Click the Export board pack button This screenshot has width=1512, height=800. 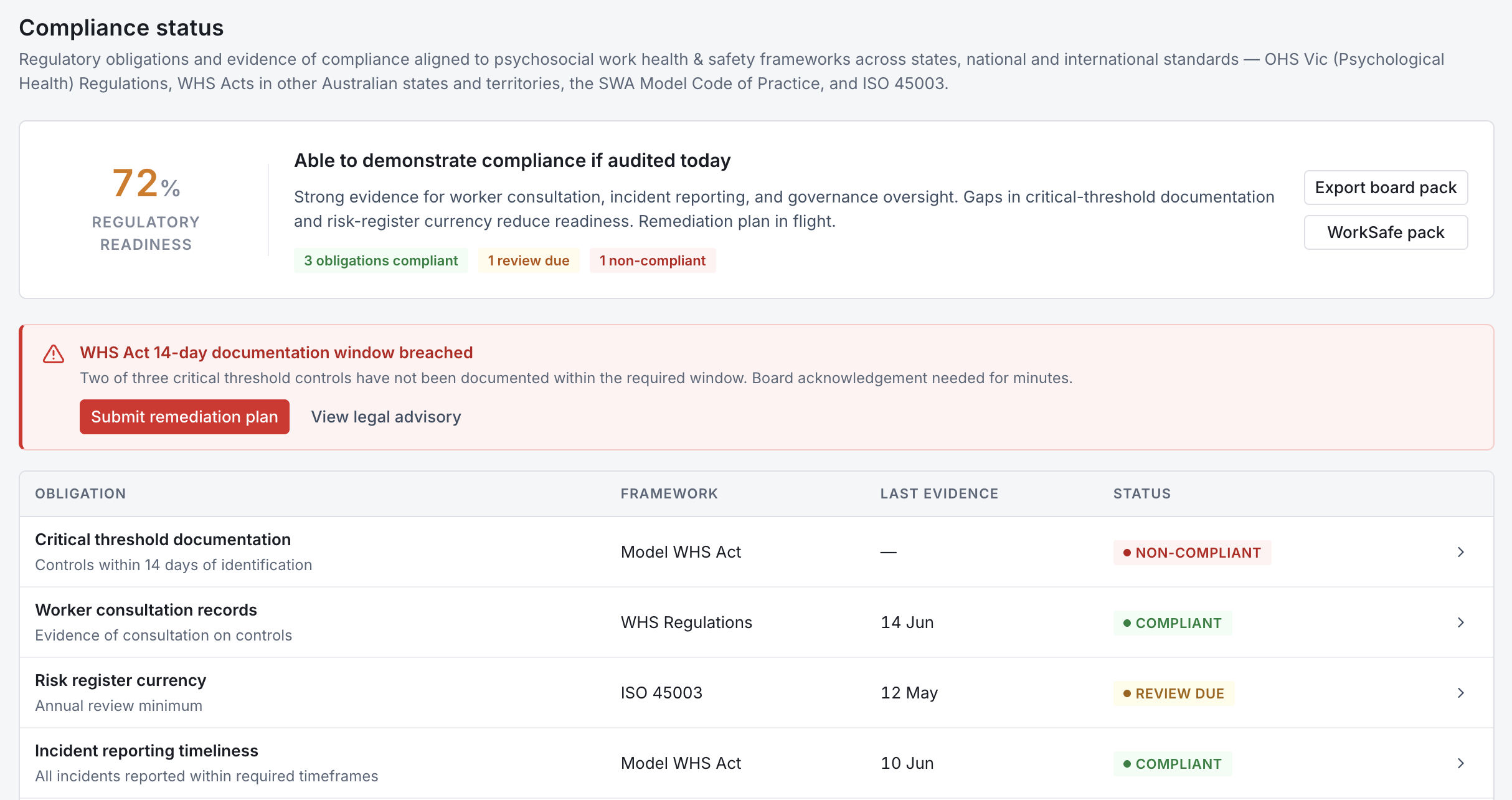click(x=1386, y=188)
